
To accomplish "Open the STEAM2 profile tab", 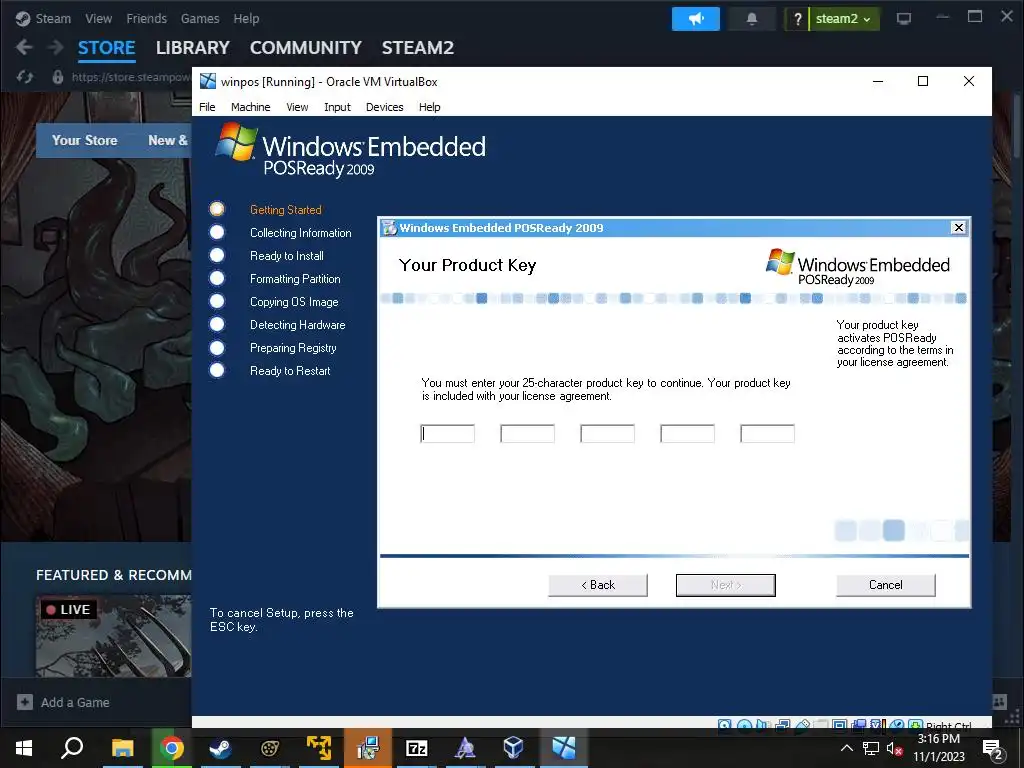I will point(418,48).
